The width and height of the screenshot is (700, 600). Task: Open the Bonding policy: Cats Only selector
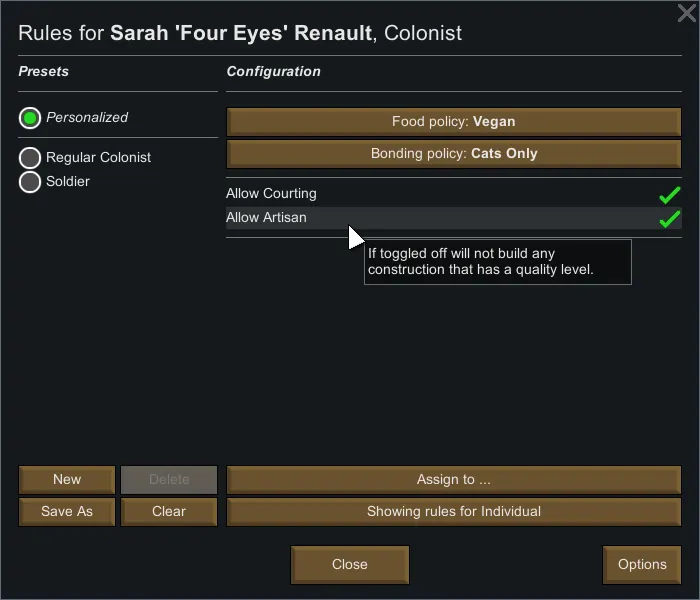pos(454,154)
